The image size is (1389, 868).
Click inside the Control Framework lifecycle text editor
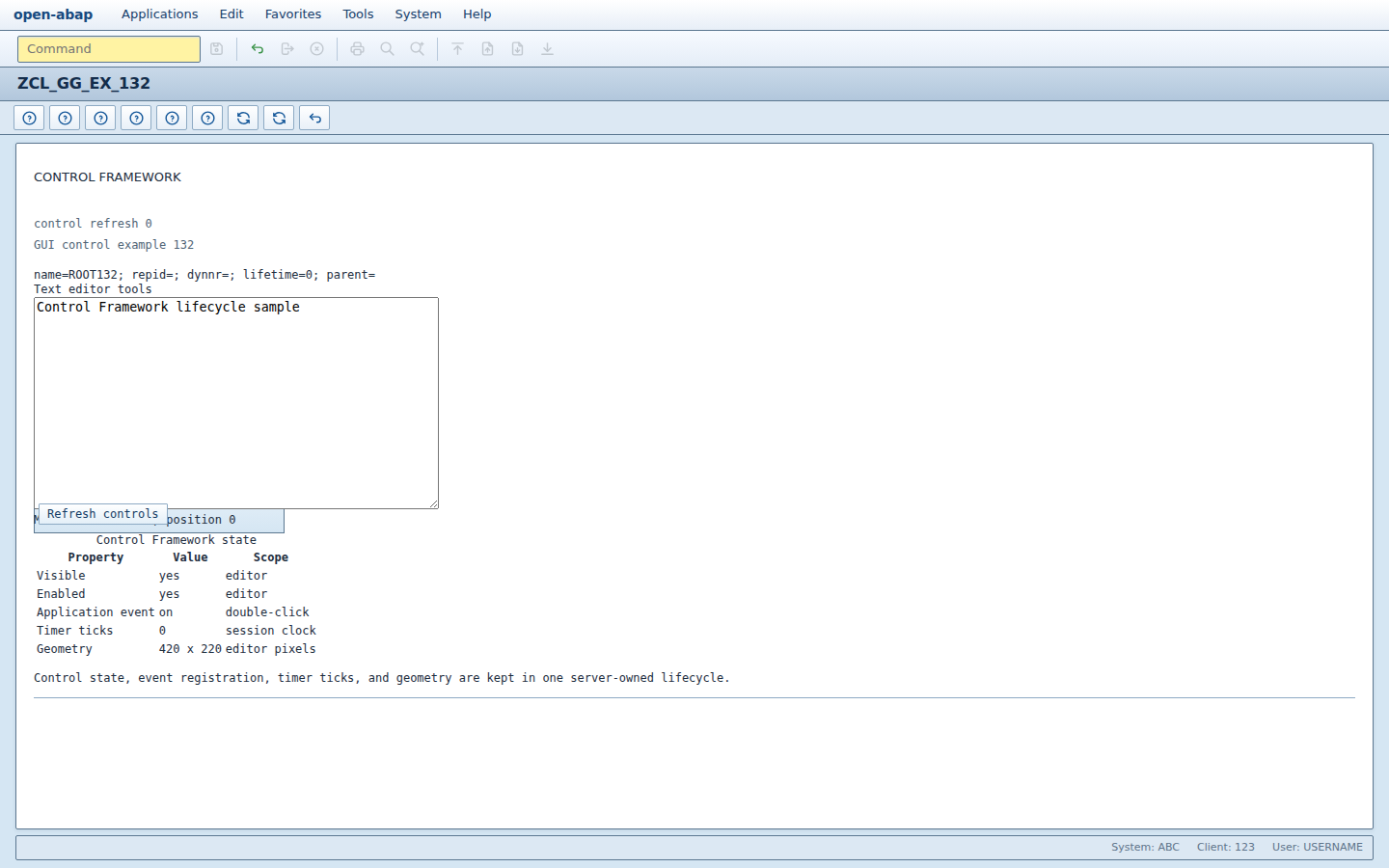[236, 403]
